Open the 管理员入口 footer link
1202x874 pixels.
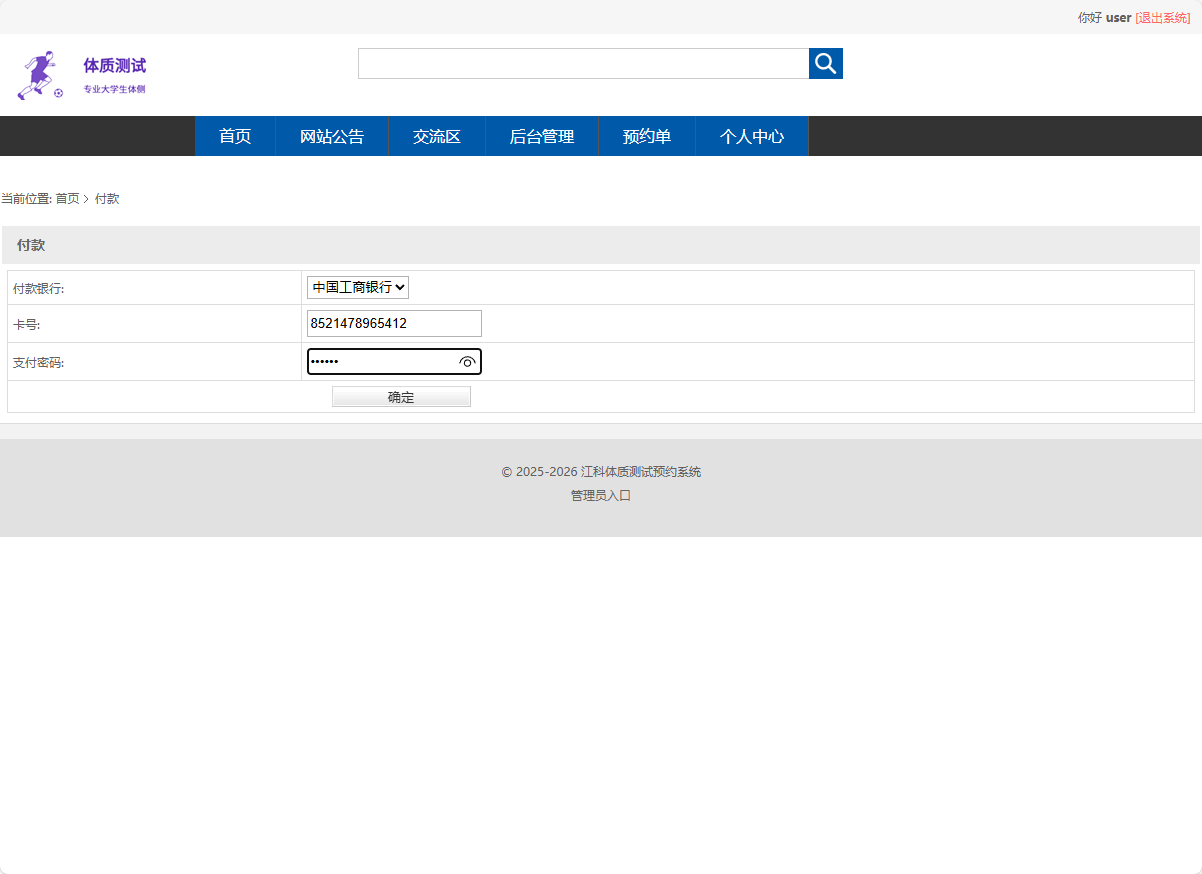(x=601, y=495)
